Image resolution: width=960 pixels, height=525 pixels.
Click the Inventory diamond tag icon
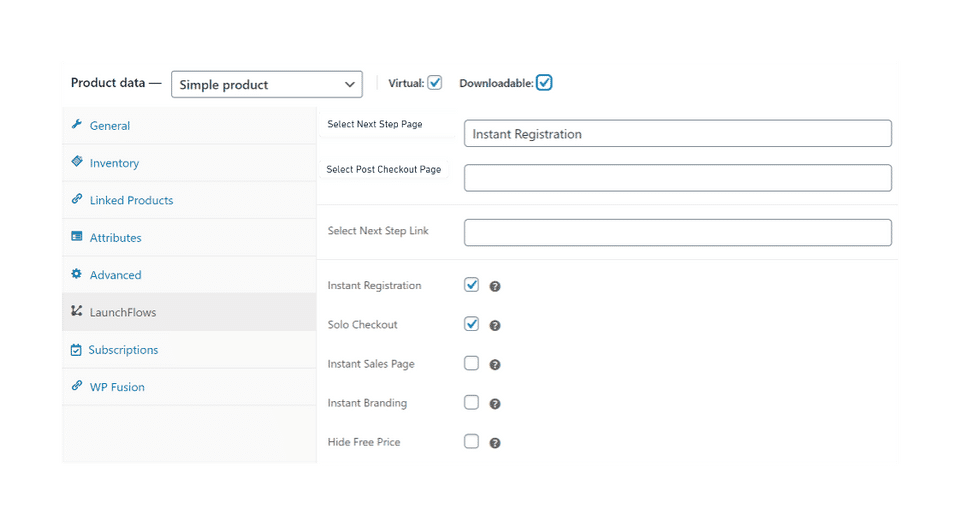(77, 162)
